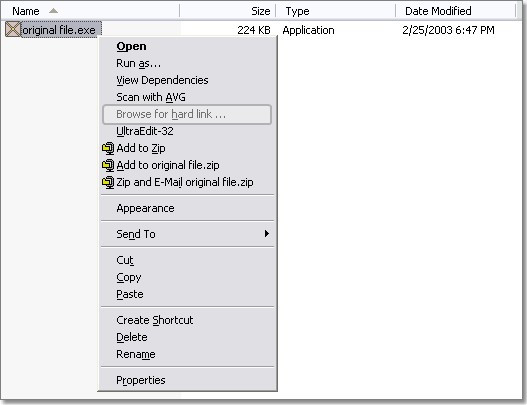This screenshot has width=527, height=405.
Task: Choose Cut from the context menu
Action: 187,260
